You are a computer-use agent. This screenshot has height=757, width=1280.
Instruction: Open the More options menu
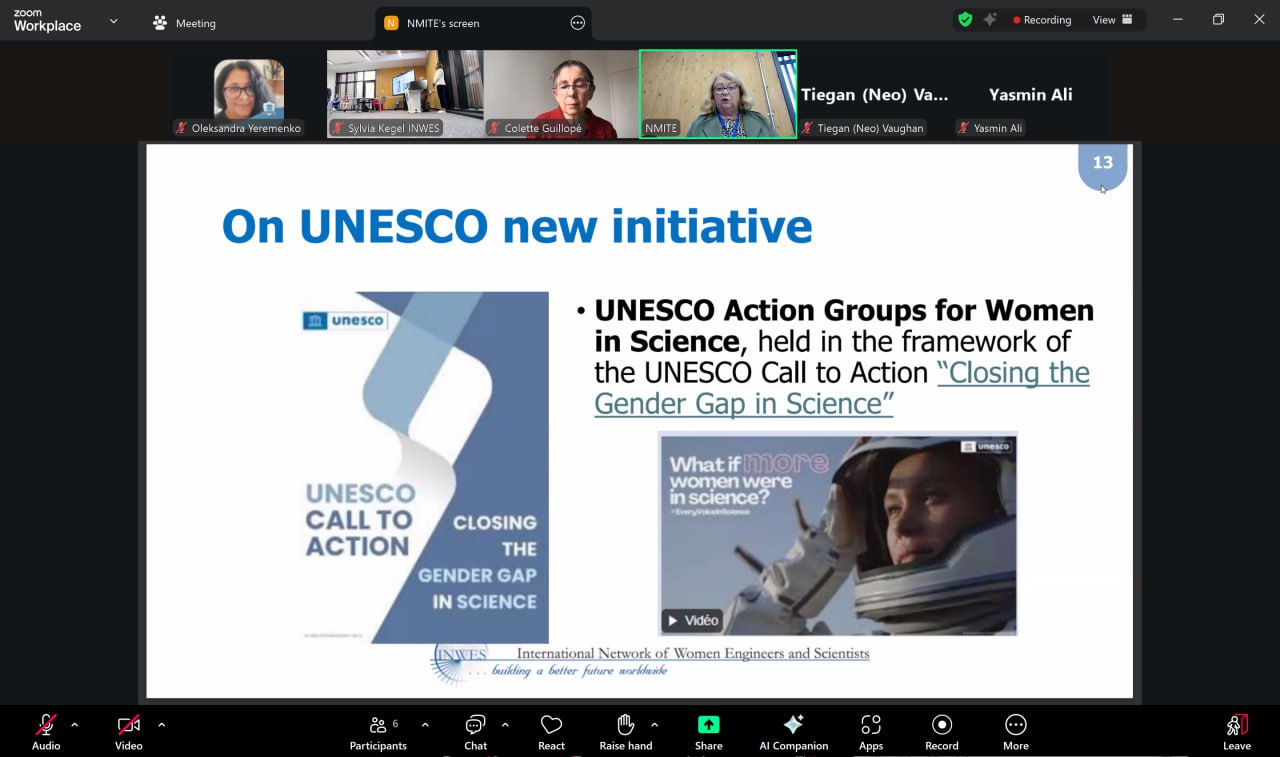1015,731
